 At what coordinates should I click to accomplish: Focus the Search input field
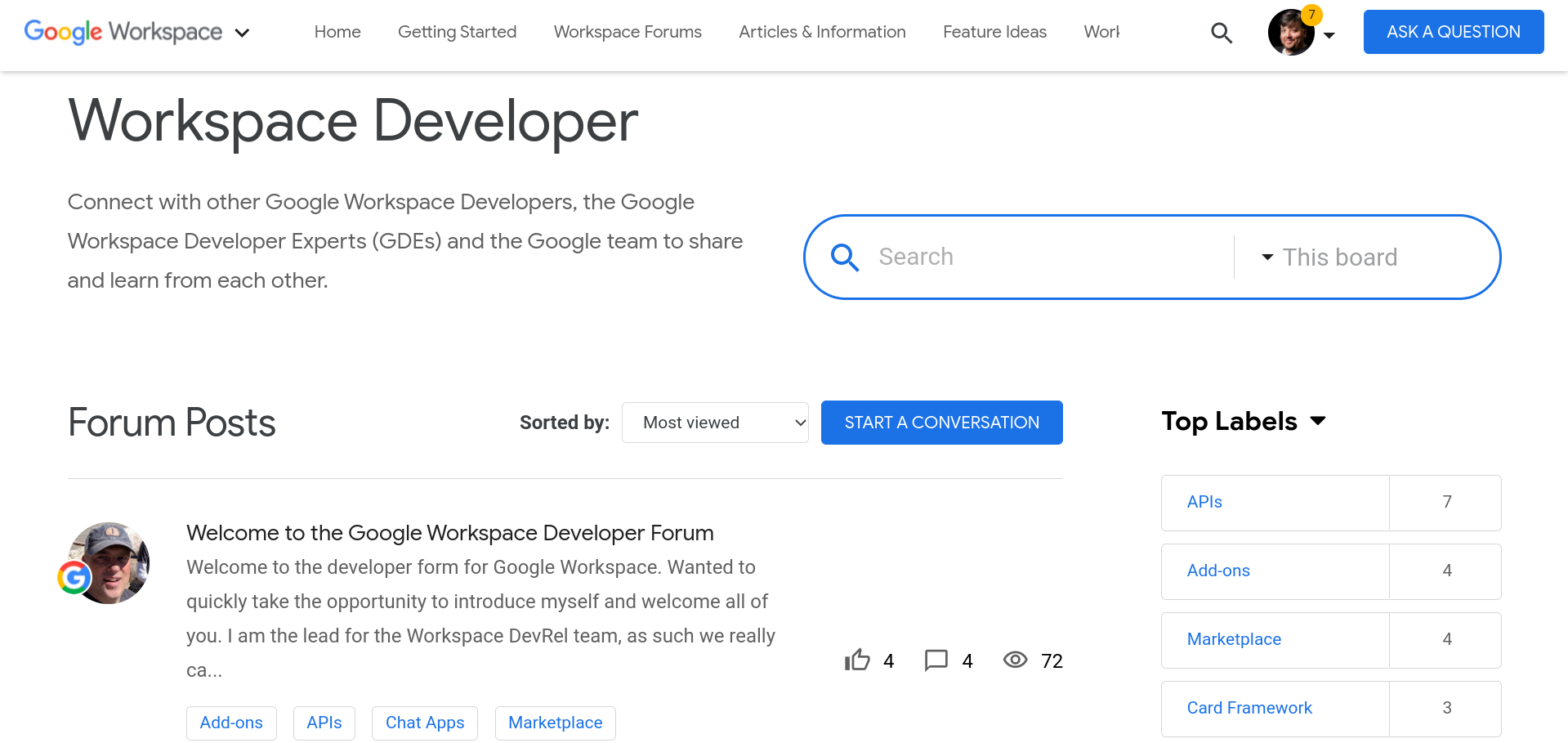(x=1050, y=257)
